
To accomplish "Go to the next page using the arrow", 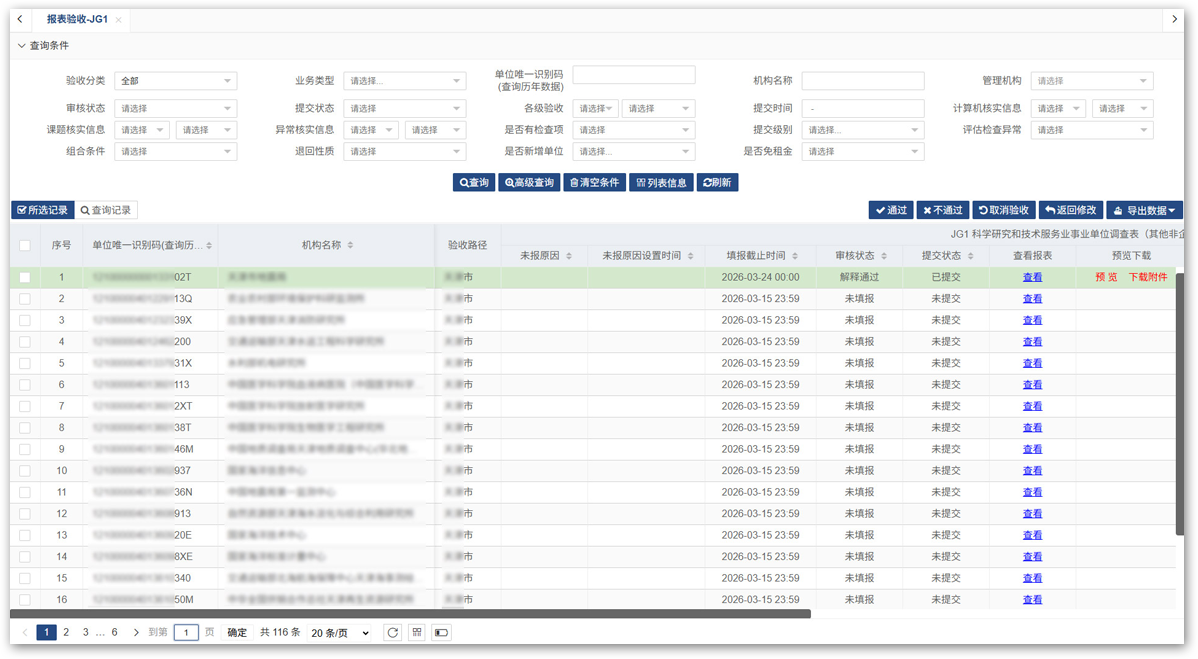I will point(136,633).
